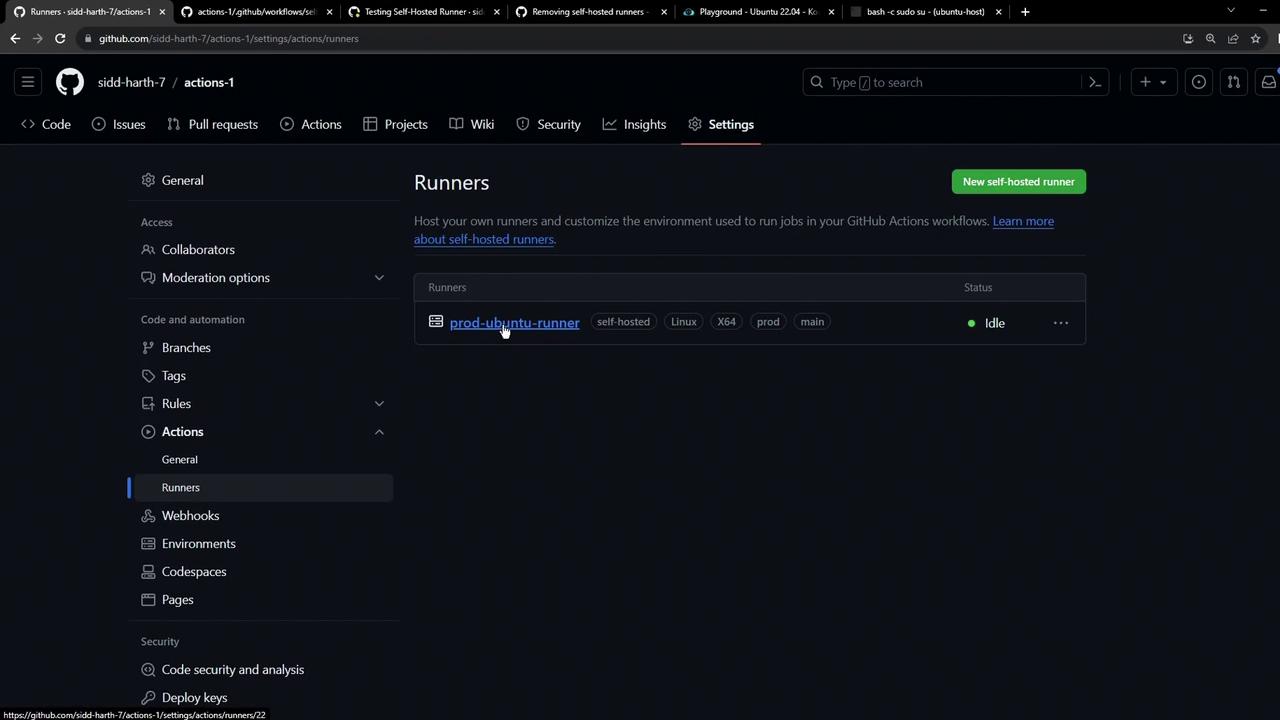Viewport: 1280px width, 720px height.
Task: Click the browser zoom magnifier icon
Action: click(1210, 38)
